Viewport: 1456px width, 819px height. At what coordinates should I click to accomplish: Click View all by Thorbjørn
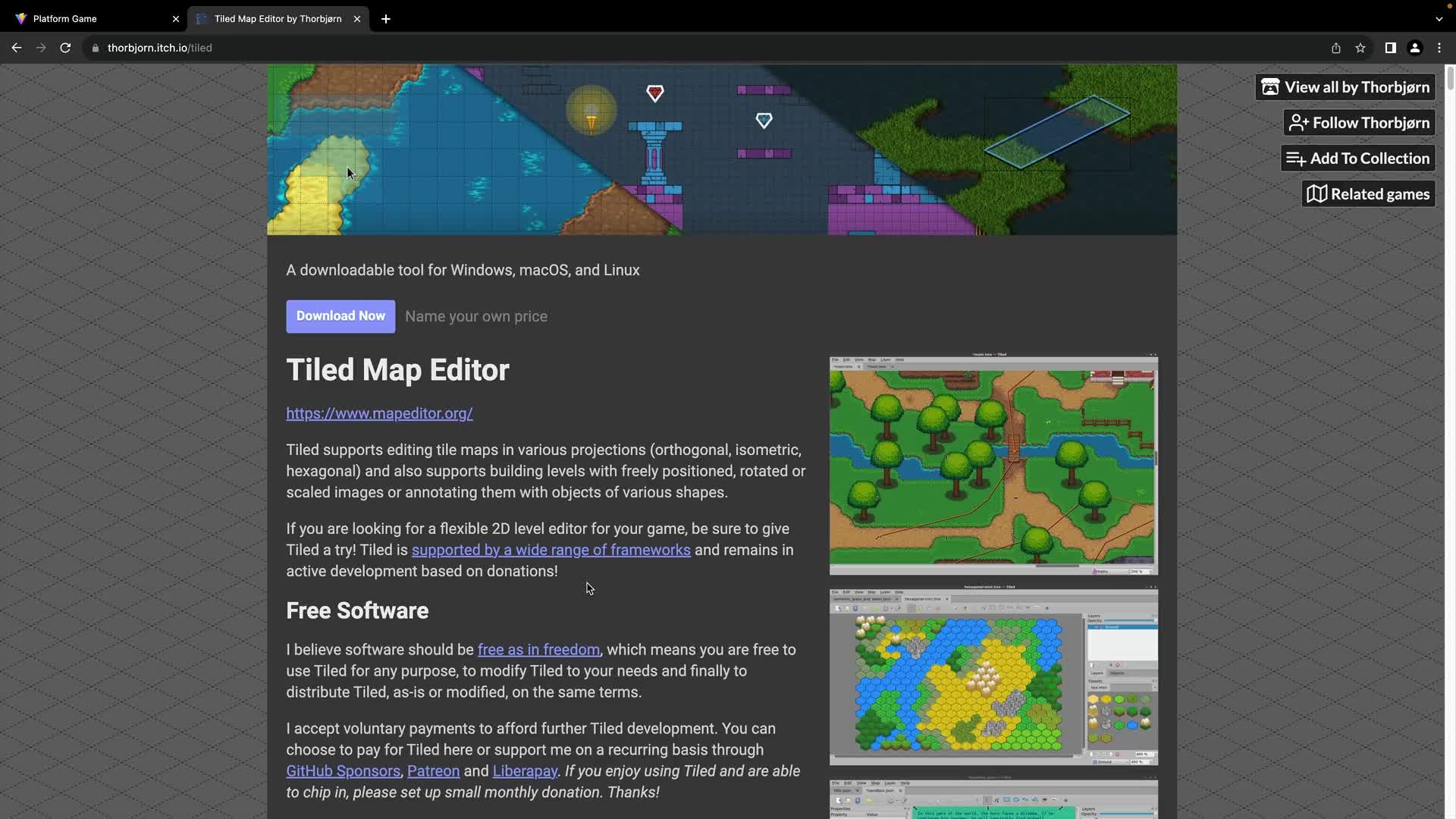1345,87
